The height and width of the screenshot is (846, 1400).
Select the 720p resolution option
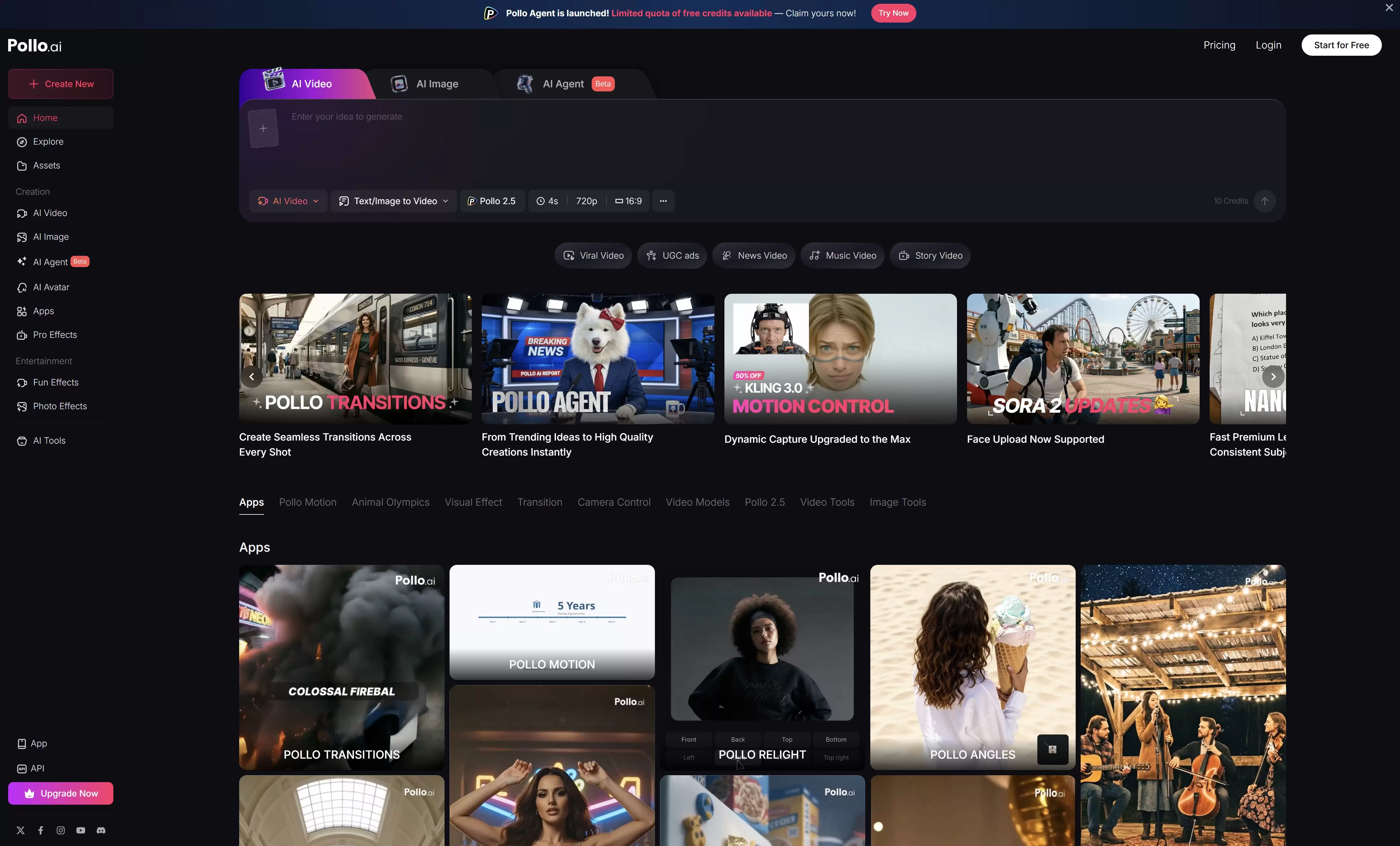[586, 201]
